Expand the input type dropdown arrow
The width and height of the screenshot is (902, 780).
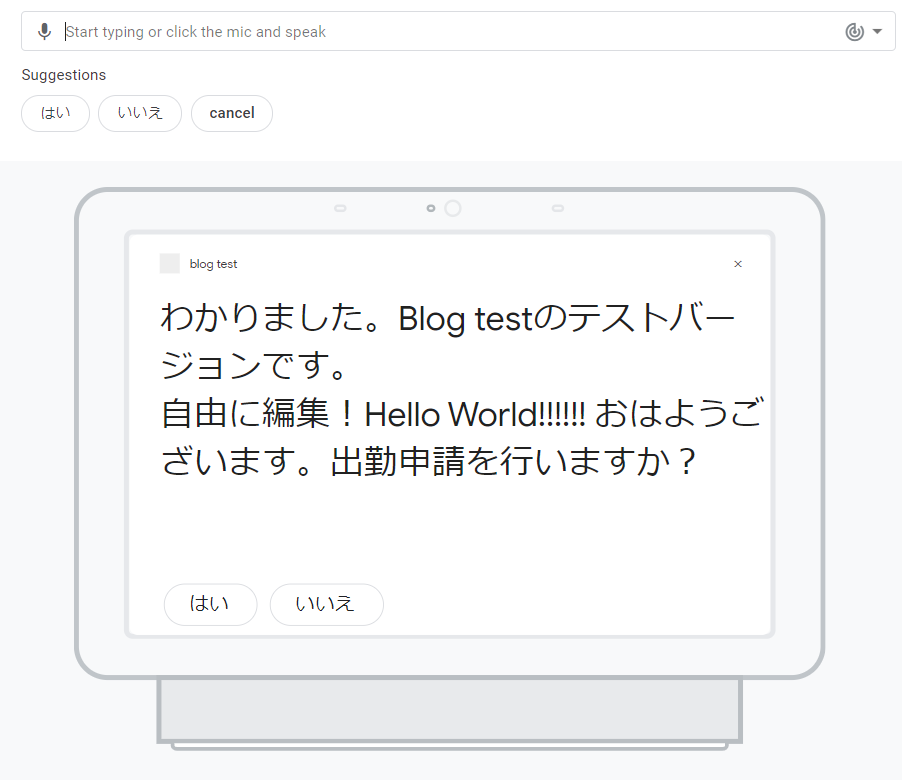coord(877,32)
